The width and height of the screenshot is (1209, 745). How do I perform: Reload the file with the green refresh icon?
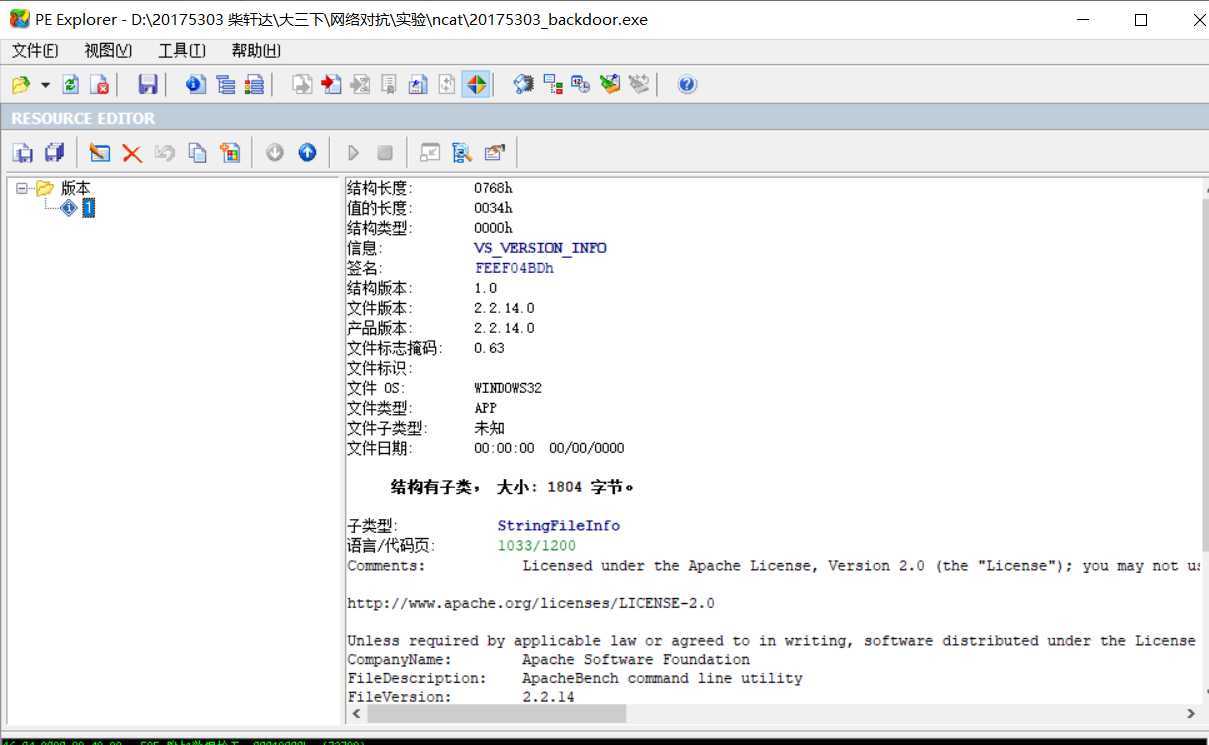coord(71,85)
